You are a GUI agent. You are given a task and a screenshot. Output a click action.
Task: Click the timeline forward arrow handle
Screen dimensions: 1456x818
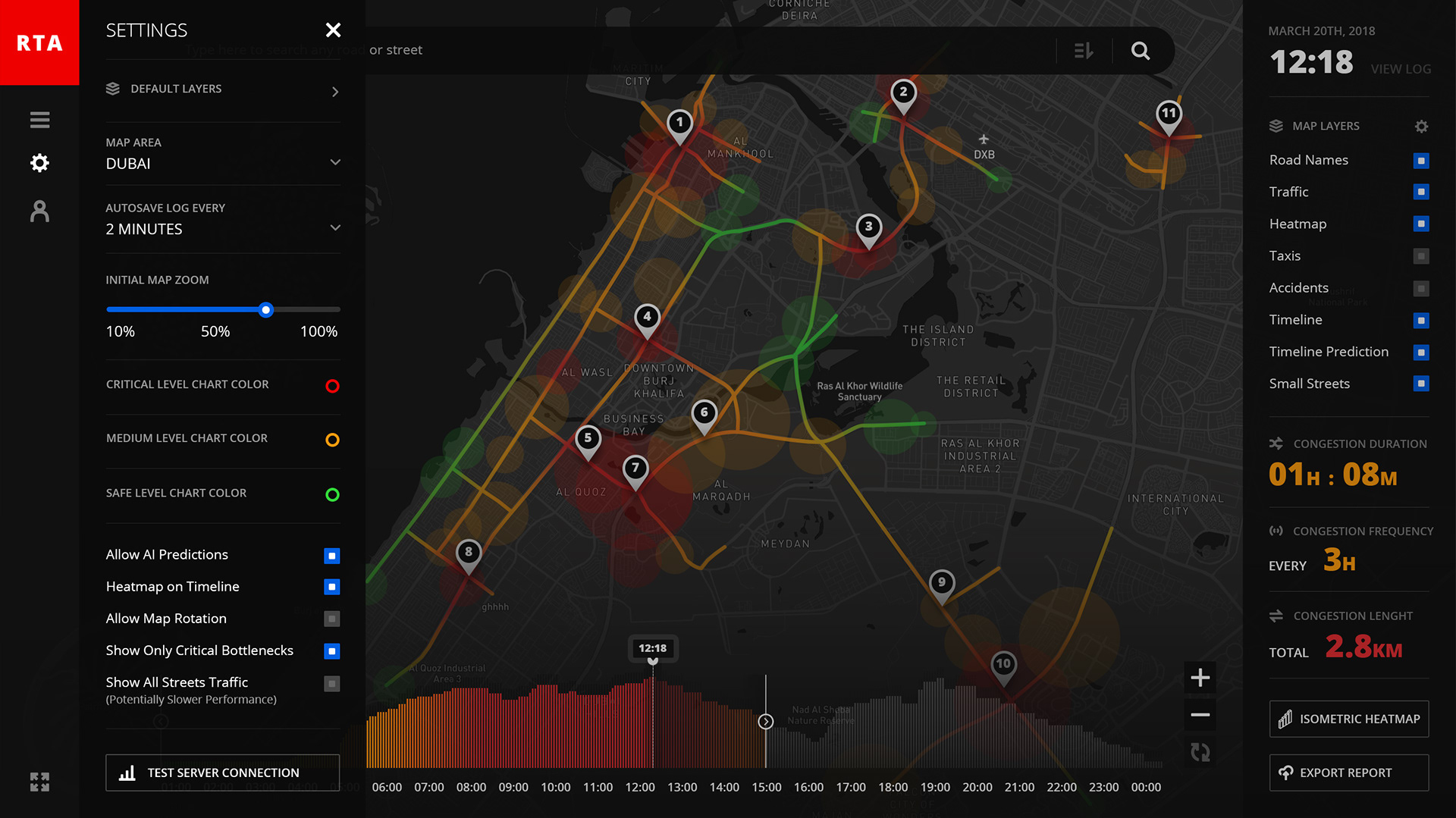point(766,722)
